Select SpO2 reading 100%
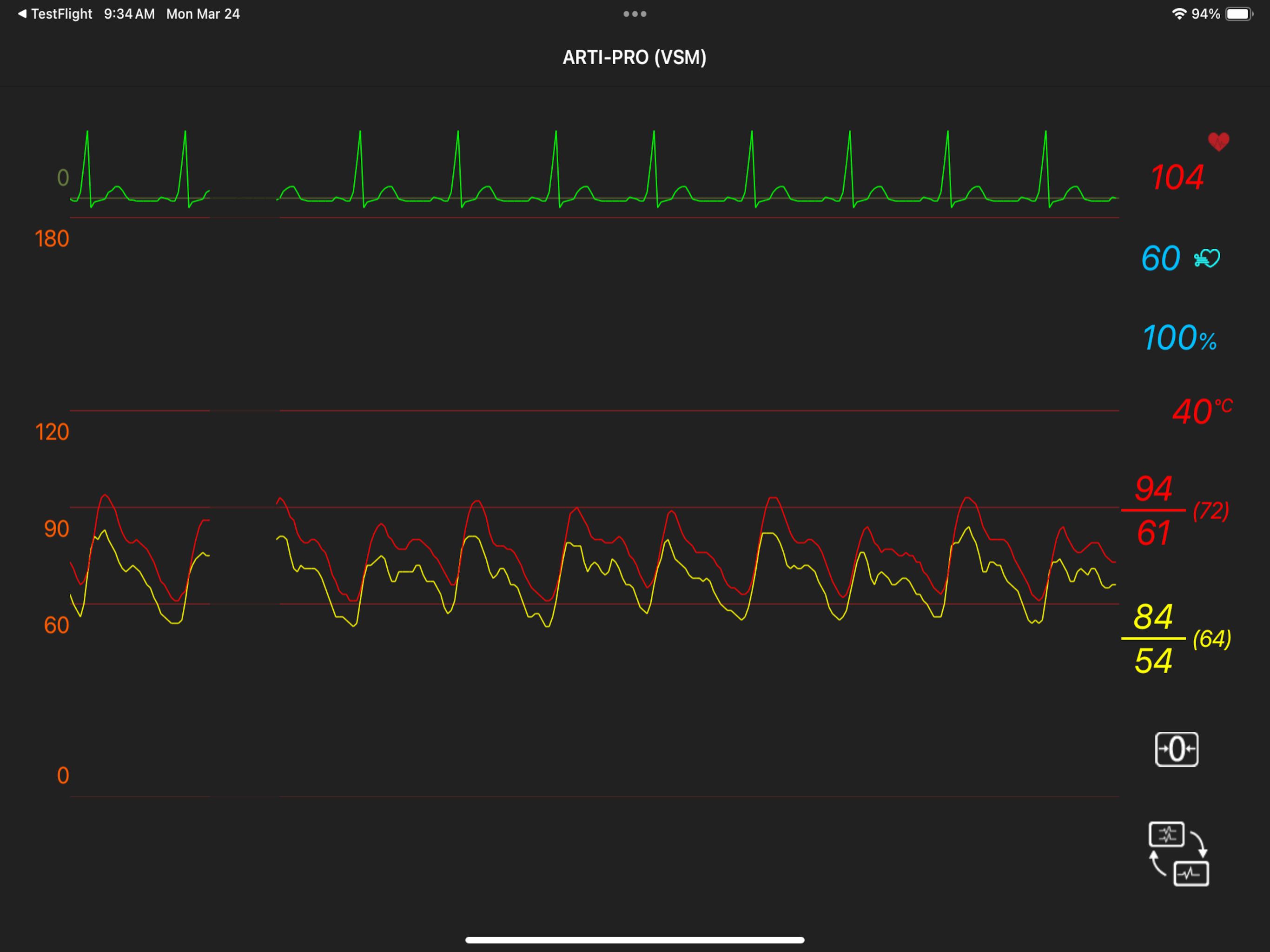Screen dimensions: 1270x952 [1179, 337]
